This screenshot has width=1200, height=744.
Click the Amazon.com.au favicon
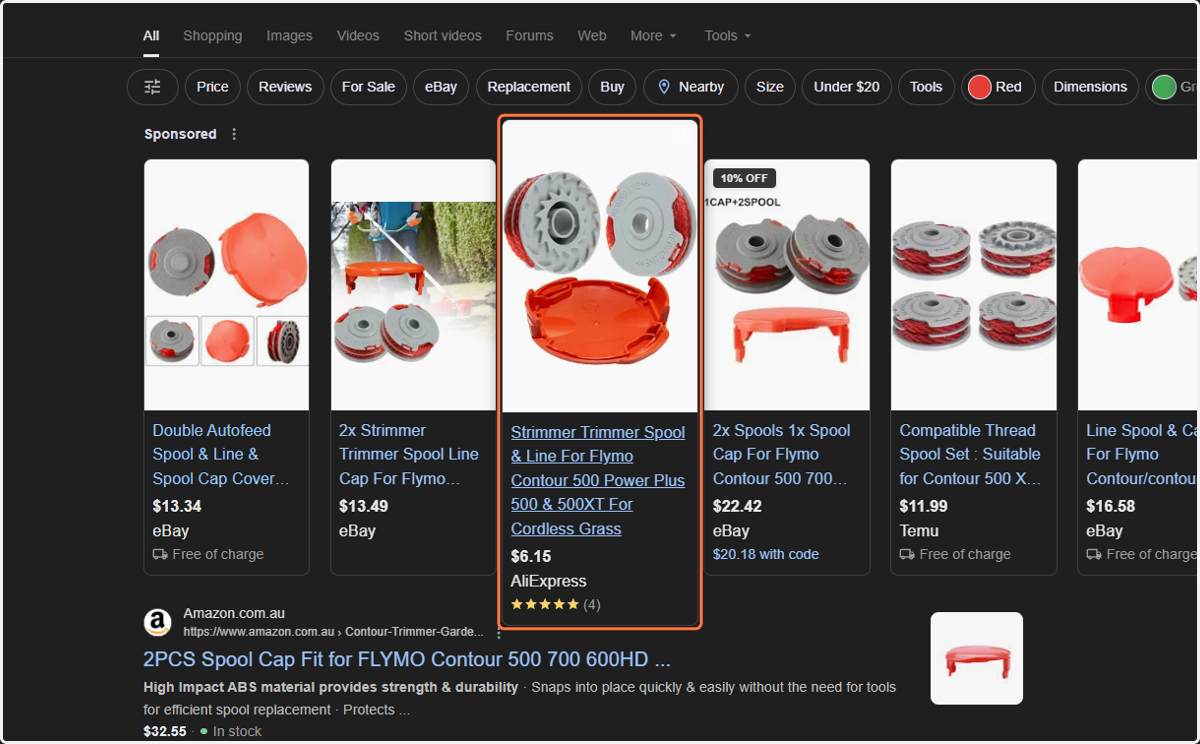pos(157,623)
